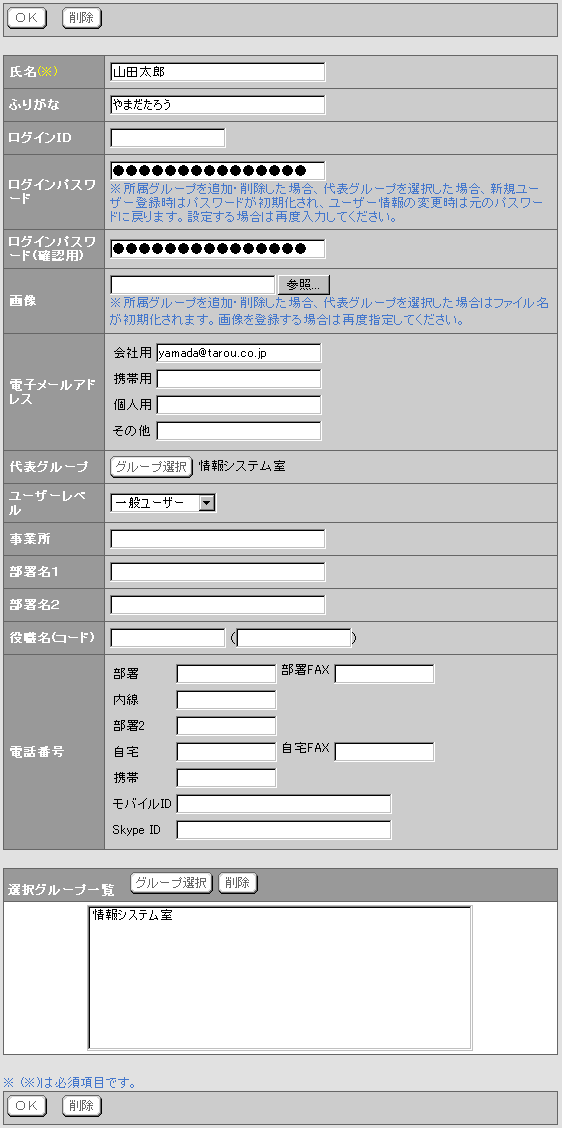Viewport: 562px width, 1128px height.
Task: Click the top 削除 button
Action: tap(82, 19)
